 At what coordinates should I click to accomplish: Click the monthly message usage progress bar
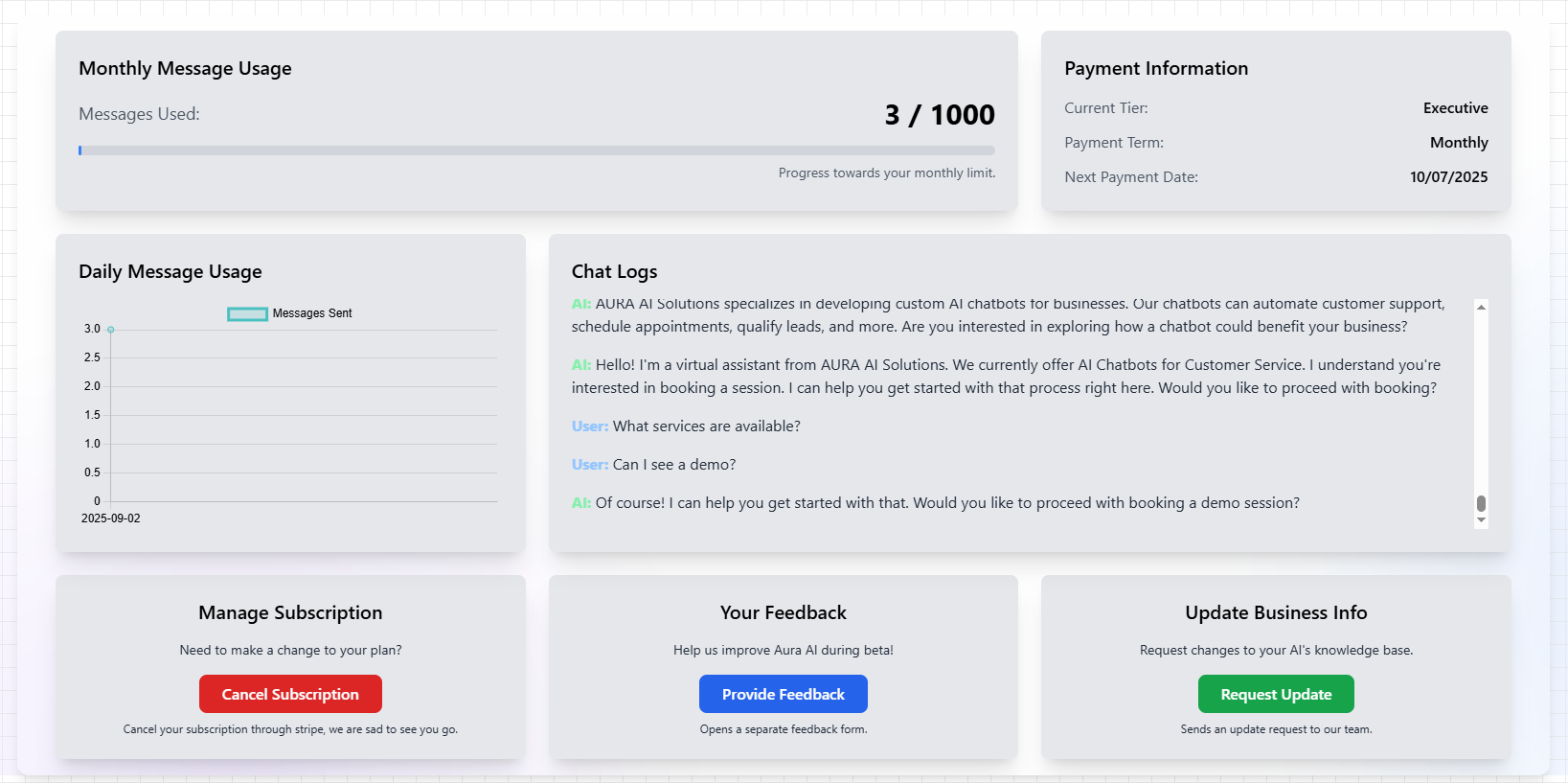(536, 150)
